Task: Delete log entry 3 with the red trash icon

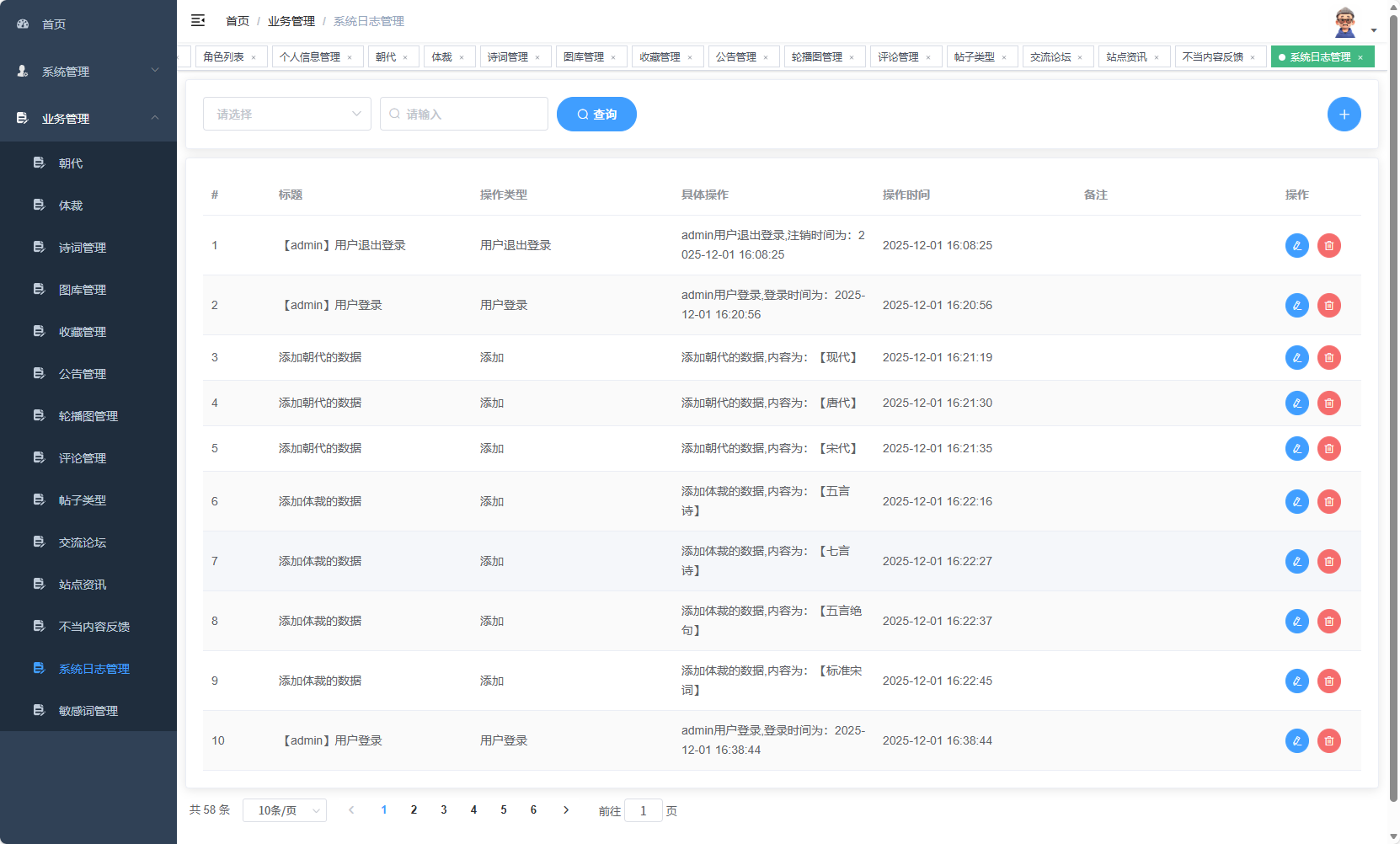Action: [x=1329, y=357]
